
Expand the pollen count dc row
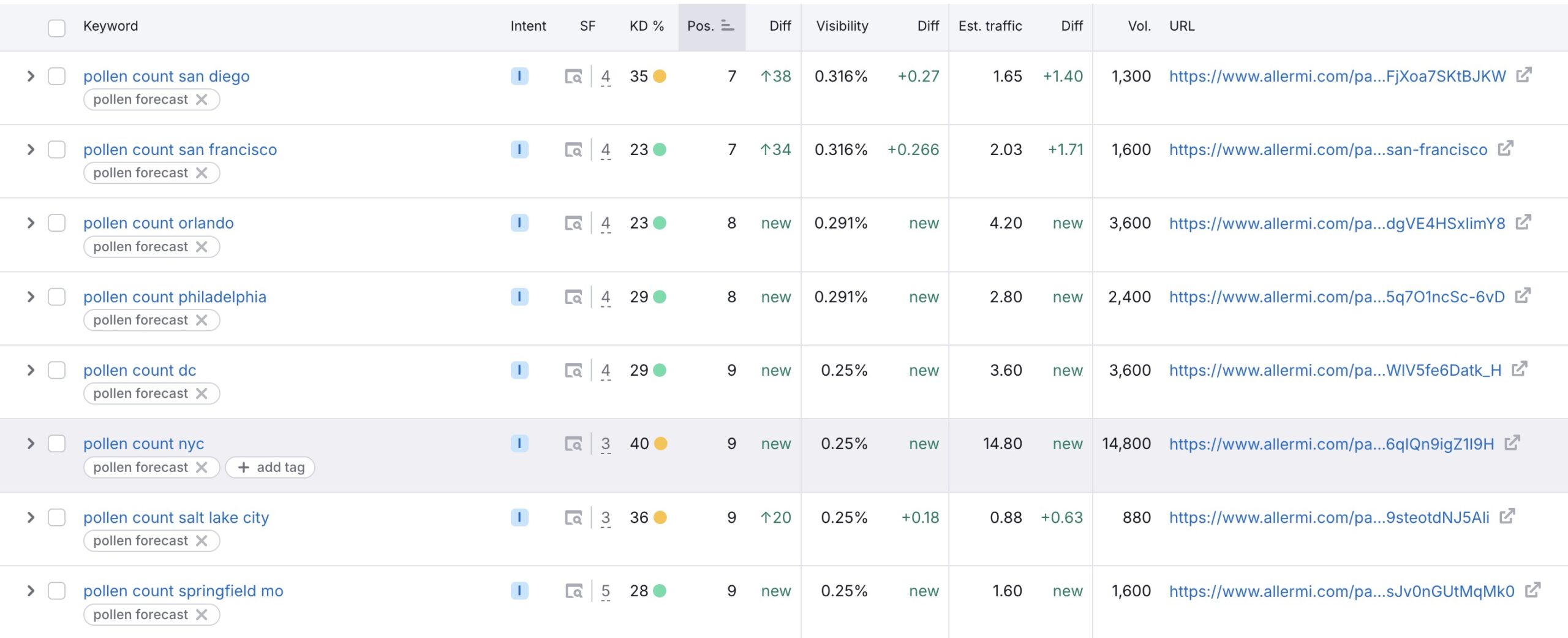[x=31, y=370]
